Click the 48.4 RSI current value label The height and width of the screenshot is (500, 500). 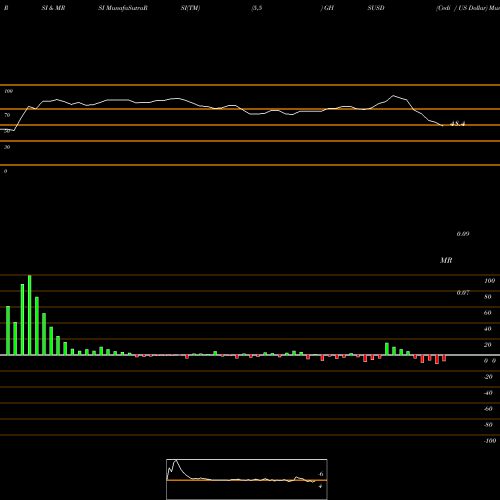tap(457, 124)
